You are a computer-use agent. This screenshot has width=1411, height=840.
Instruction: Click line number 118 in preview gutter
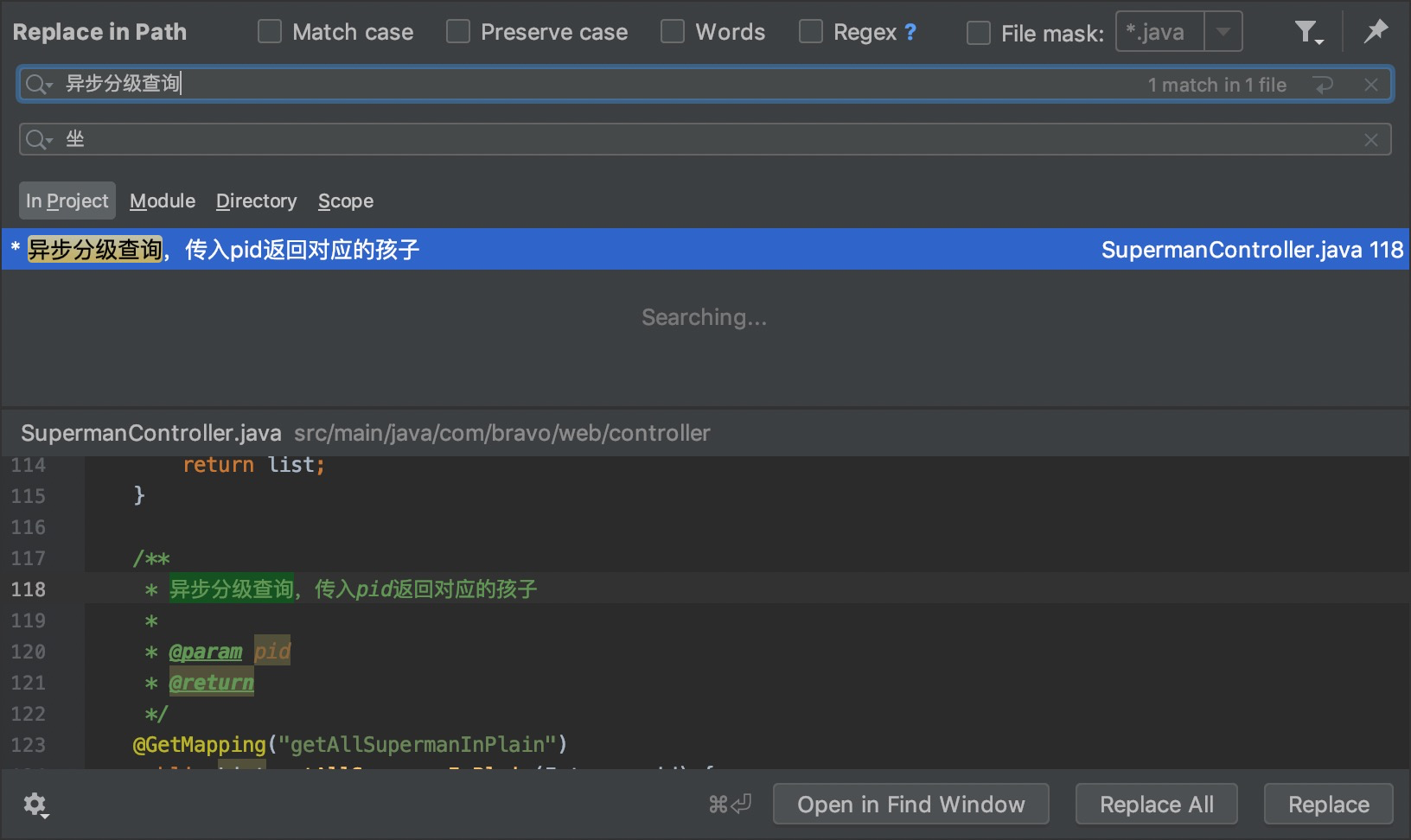(x=29, y=589)
